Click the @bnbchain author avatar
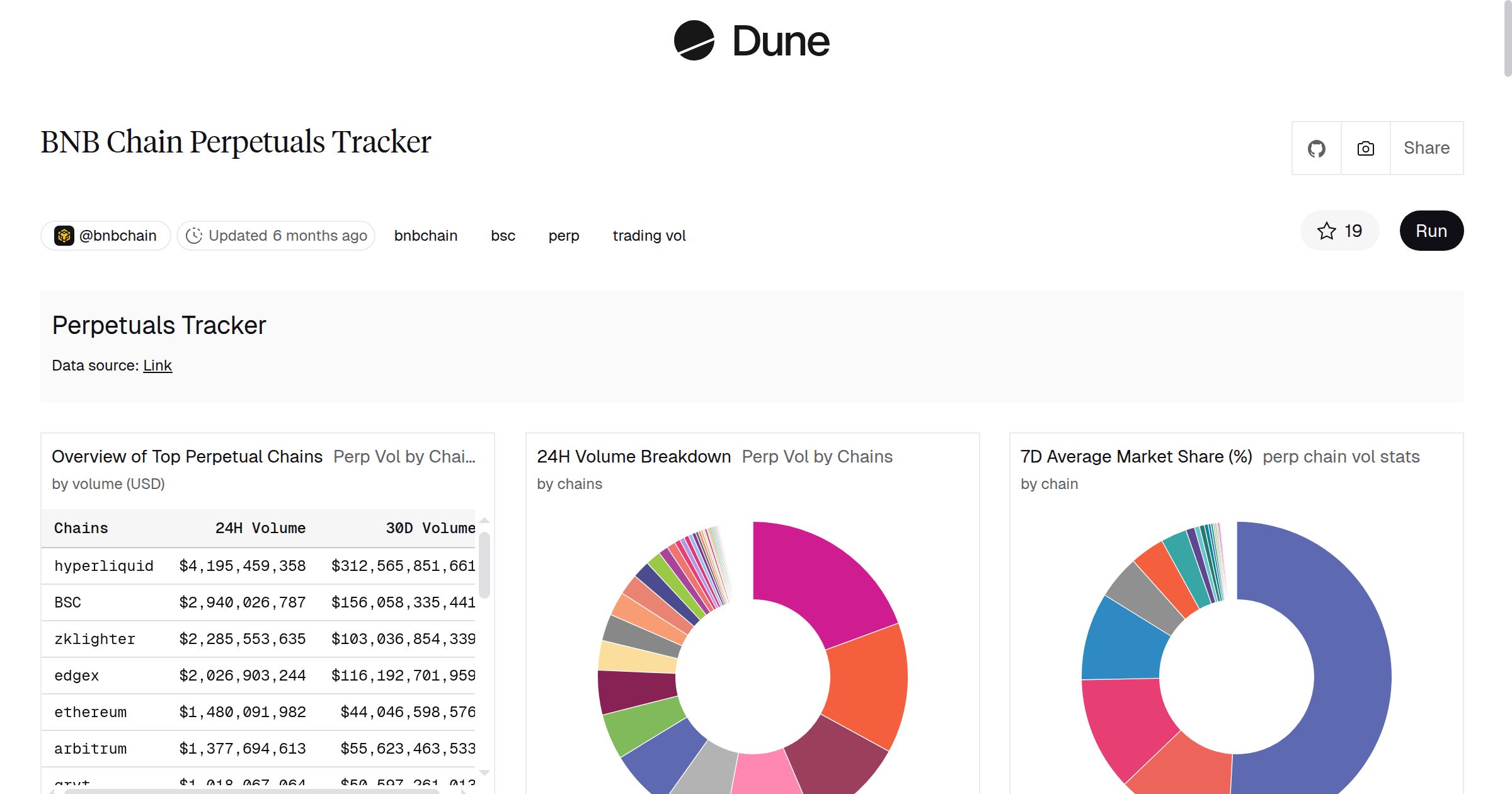 click(65, 235)
